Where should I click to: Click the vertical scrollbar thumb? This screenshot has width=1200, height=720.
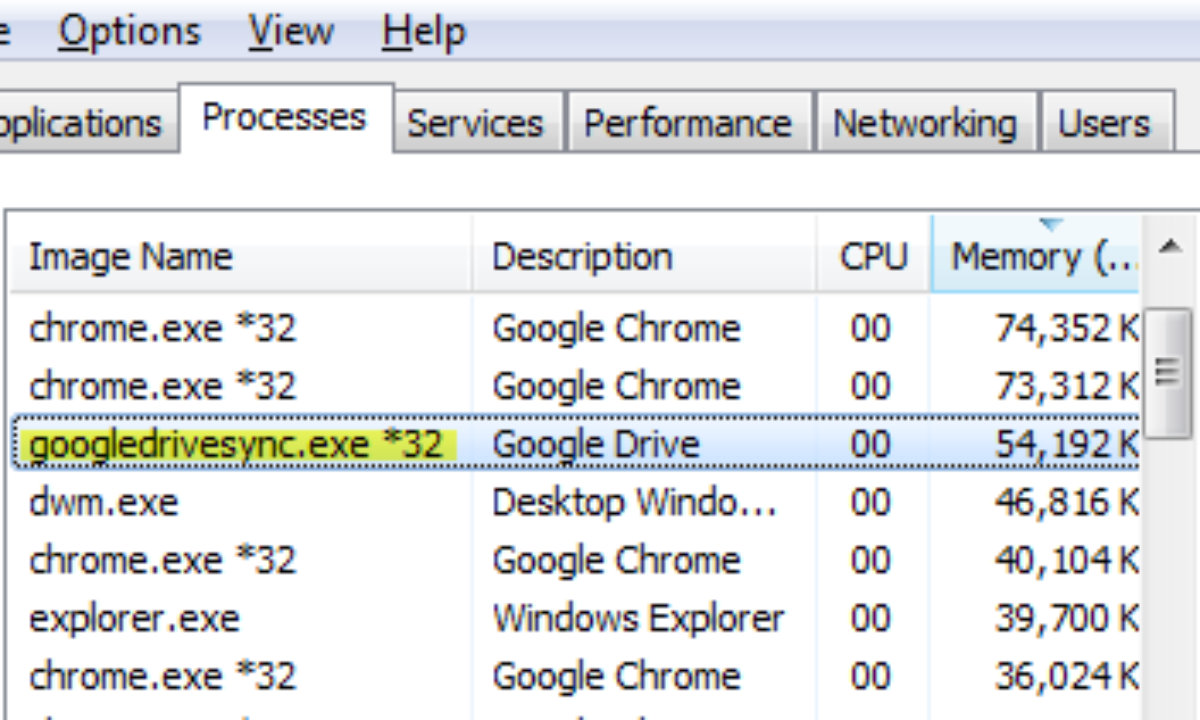tap(1167, 372)
